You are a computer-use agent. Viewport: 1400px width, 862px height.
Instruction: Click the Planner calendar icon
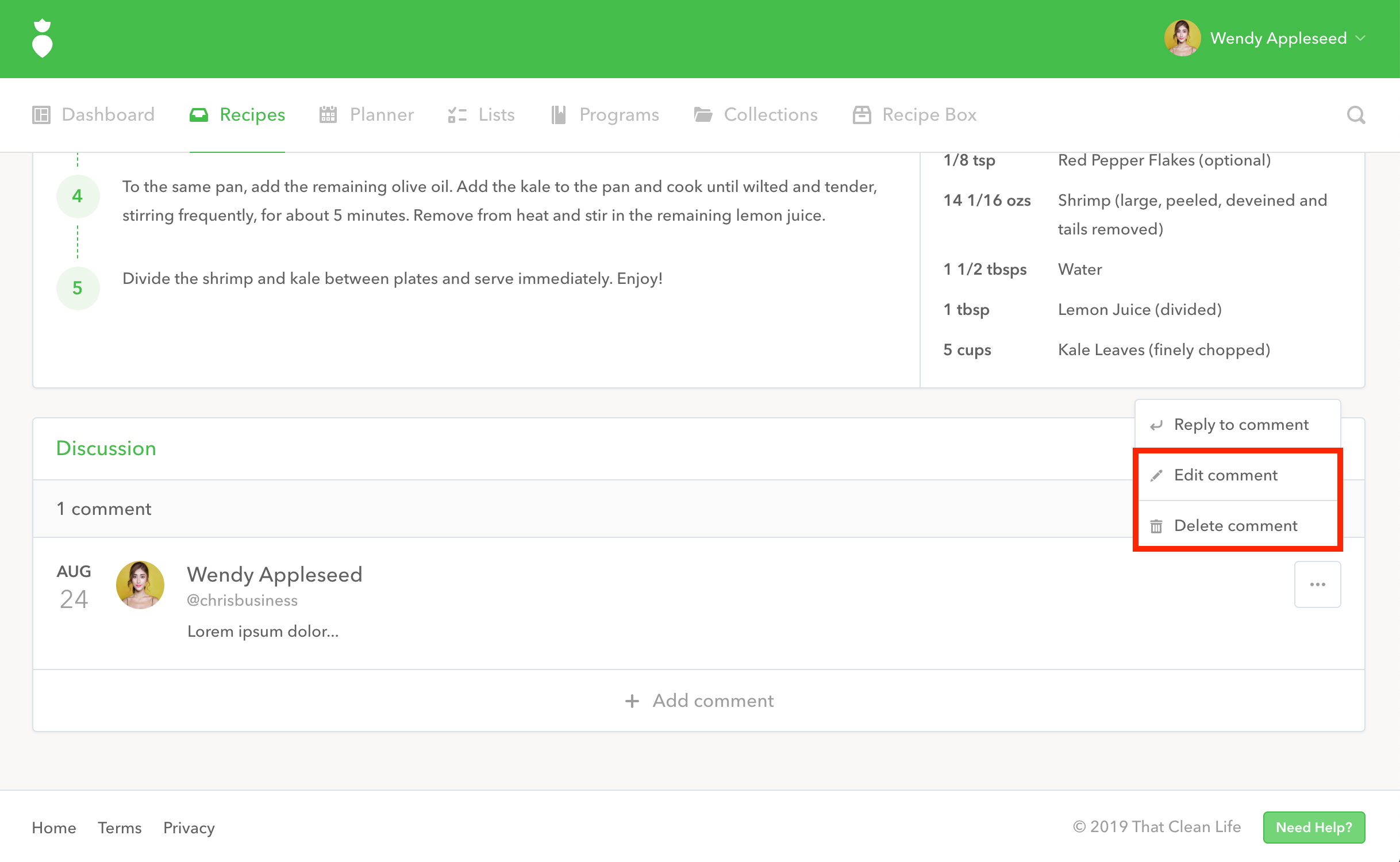pos(328,115)
